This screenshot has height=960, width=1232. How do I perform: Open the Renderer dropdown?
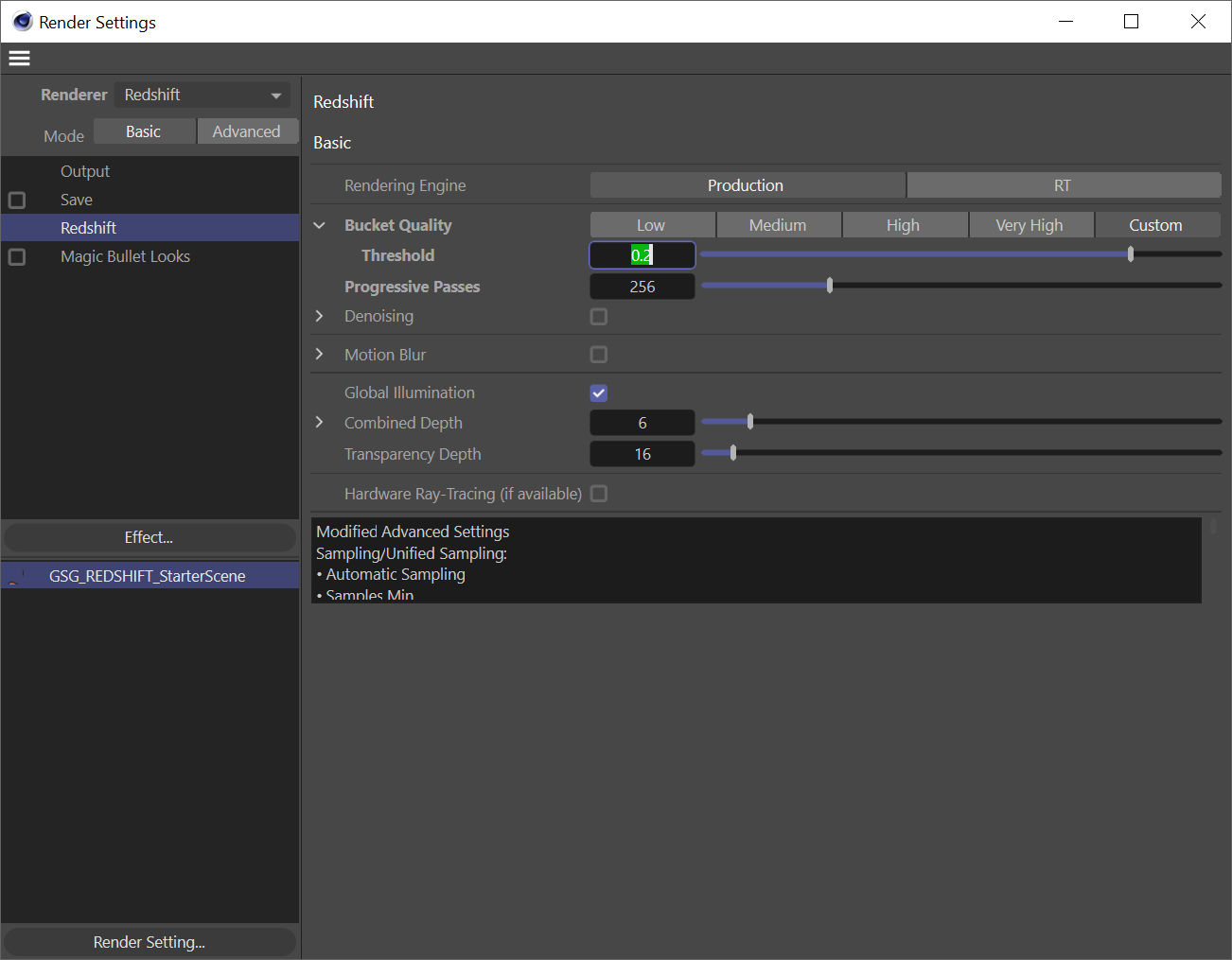[x=202, y=95]
